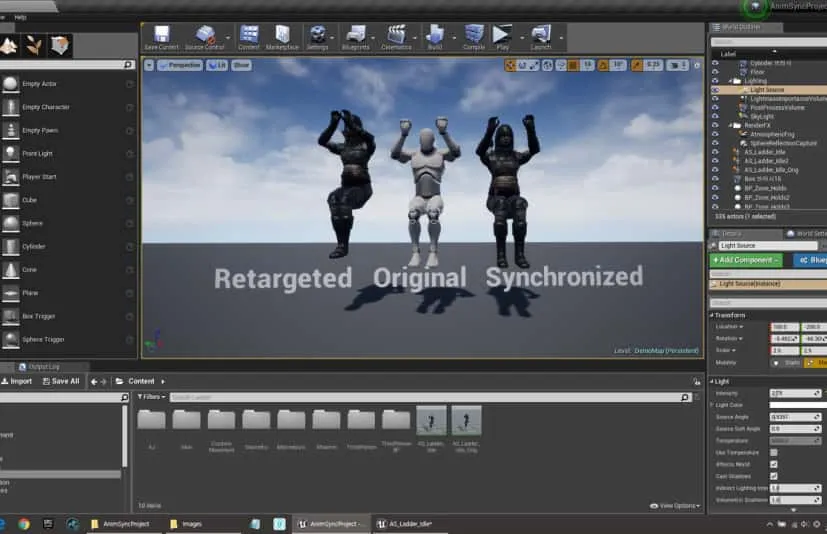Screen dimensions: 827x534
Task: Collapse the RenderFX folder in the outliner
Action: coord(730,126)
